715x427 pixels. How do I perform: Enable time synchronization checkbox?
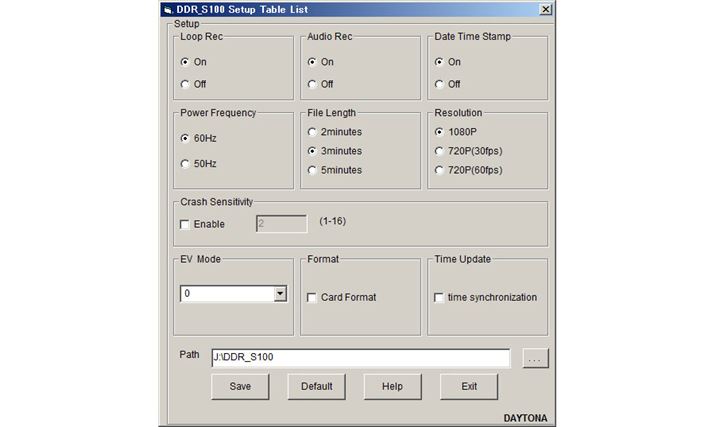[439, 297]
